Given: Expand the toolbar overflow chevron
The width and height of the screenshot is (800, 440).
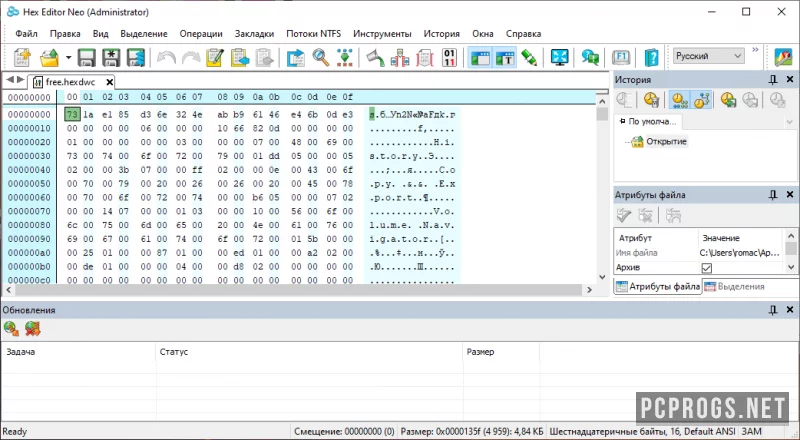Looking at the screenshot, I should pos(756,50).
